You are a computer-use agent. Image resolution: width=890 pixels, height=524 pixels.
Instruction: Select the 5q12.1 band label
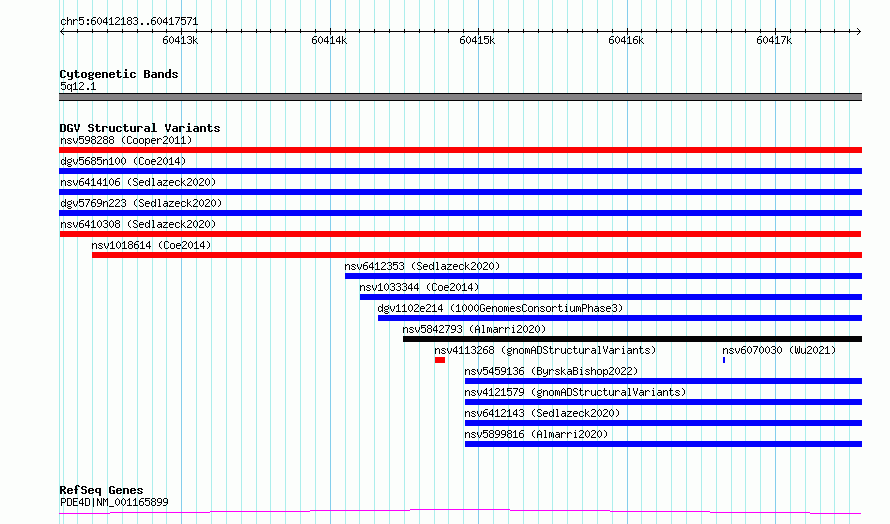click(78, 86)
